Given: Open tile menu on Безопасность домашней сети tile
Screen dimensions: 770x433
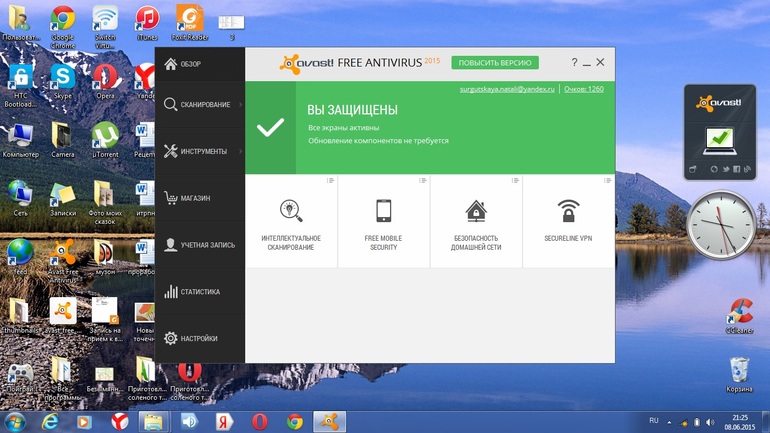Looking at the screenshot, I should click(x=515, y=181).
